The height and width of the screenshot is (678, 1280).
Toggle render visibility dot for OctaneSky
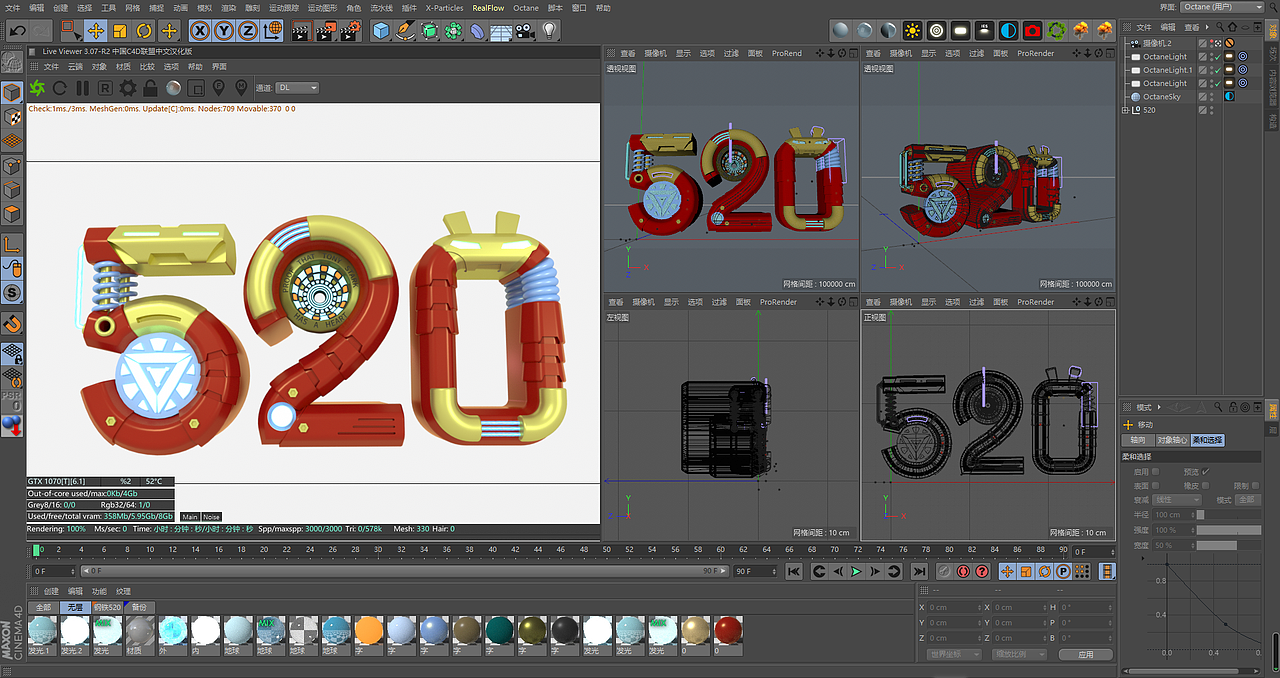(1212, 98)
